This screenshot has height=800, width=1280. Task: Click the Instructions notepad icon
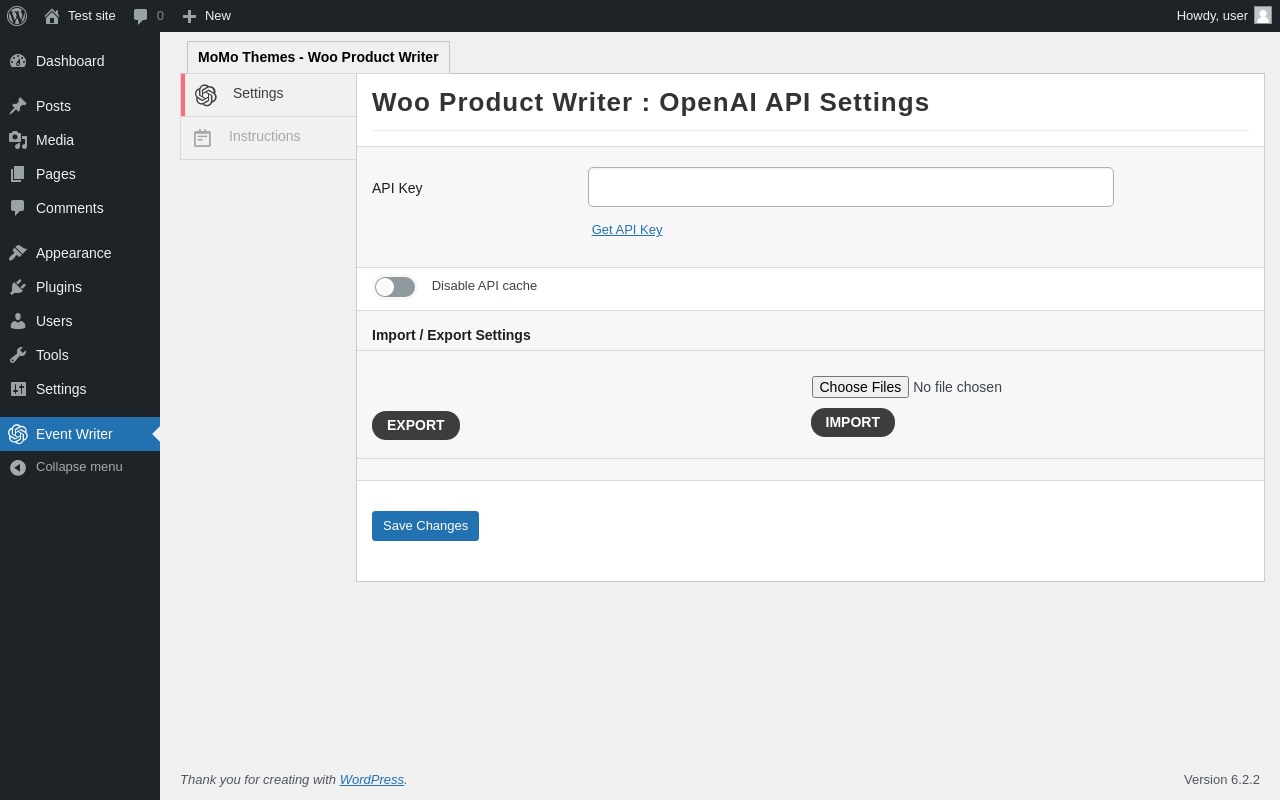(202, 138)
